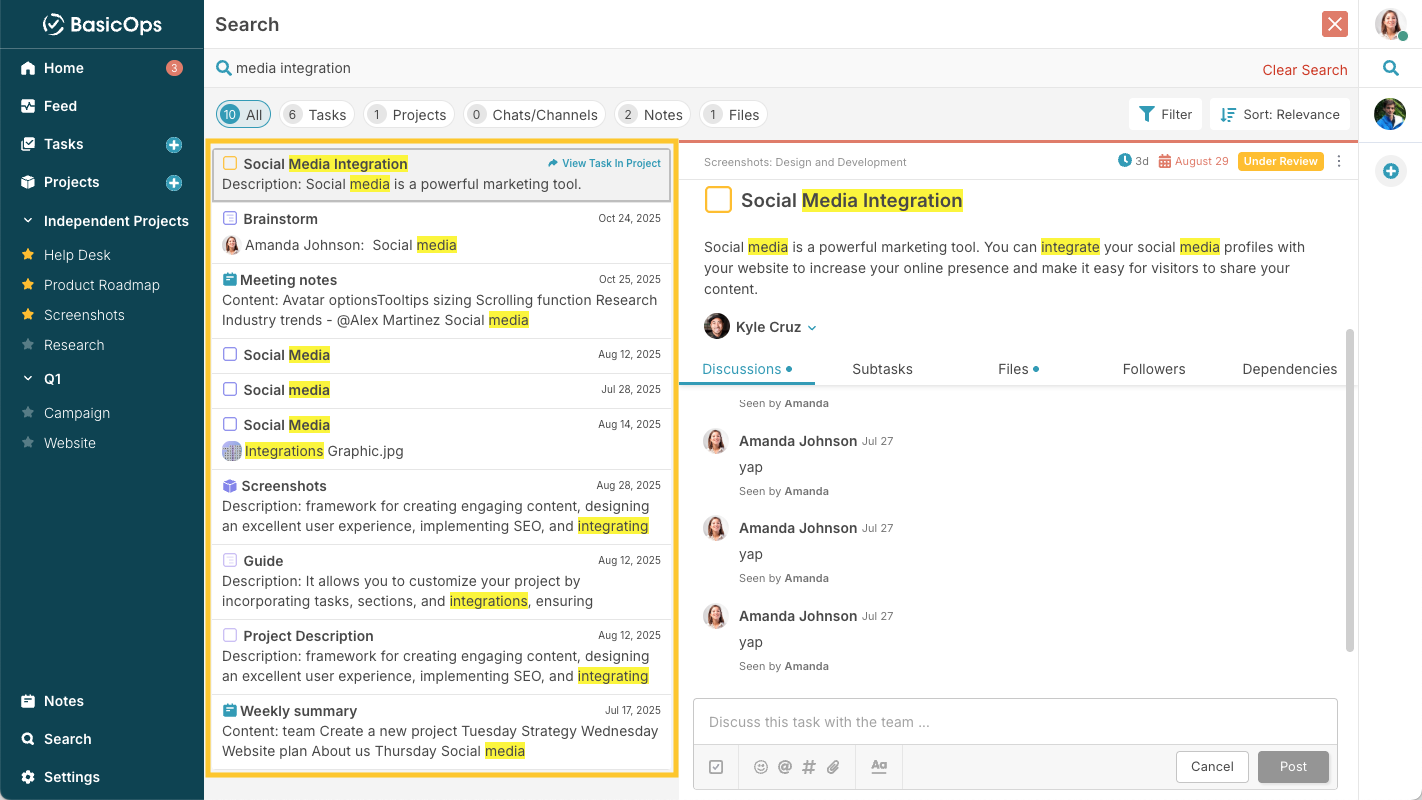
Task: Click the Post button
Action: tap(1293, 766)
